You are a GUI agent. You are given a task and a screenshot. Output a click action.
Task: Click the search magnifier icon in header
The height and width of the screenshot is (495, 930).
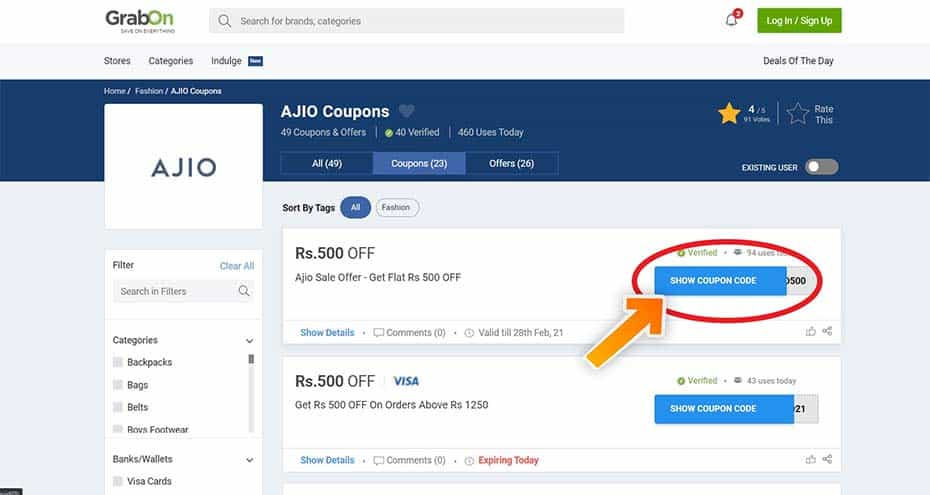pos(224,21)
